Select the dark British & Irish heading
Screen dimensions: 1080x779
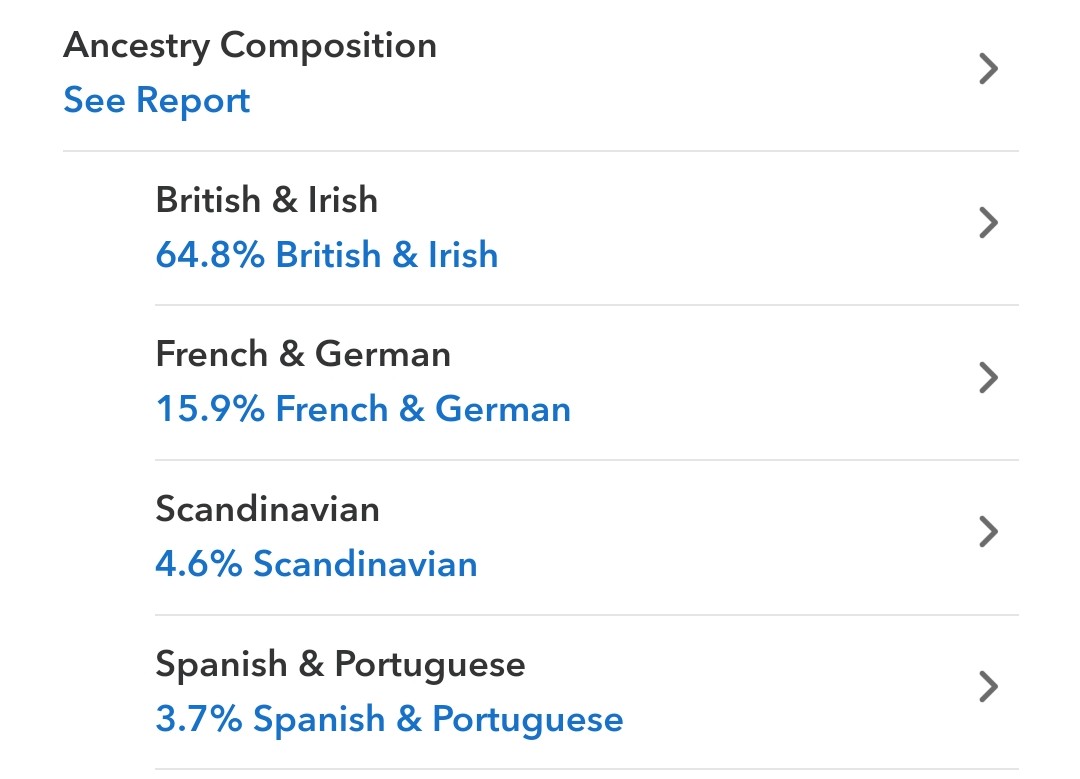click(x=267, y=200)
